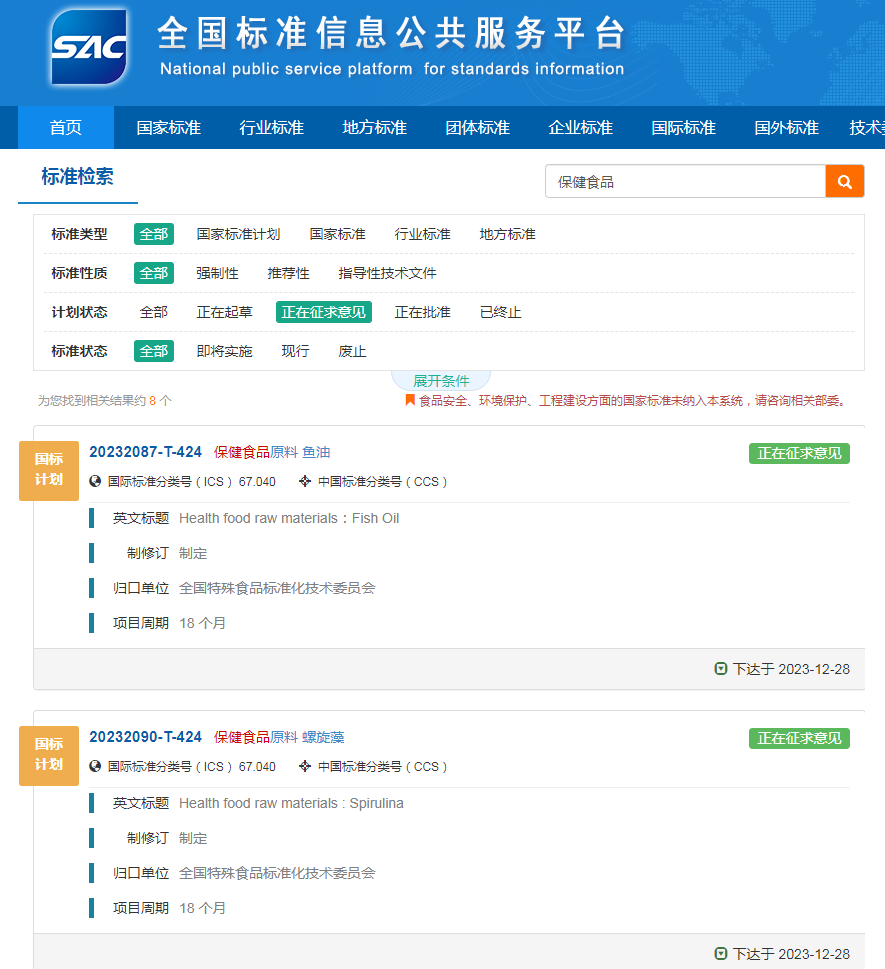Filter by 国家标准计划 standard type
Viewport: 885px width, 969px height.
(x=238, y=234)
